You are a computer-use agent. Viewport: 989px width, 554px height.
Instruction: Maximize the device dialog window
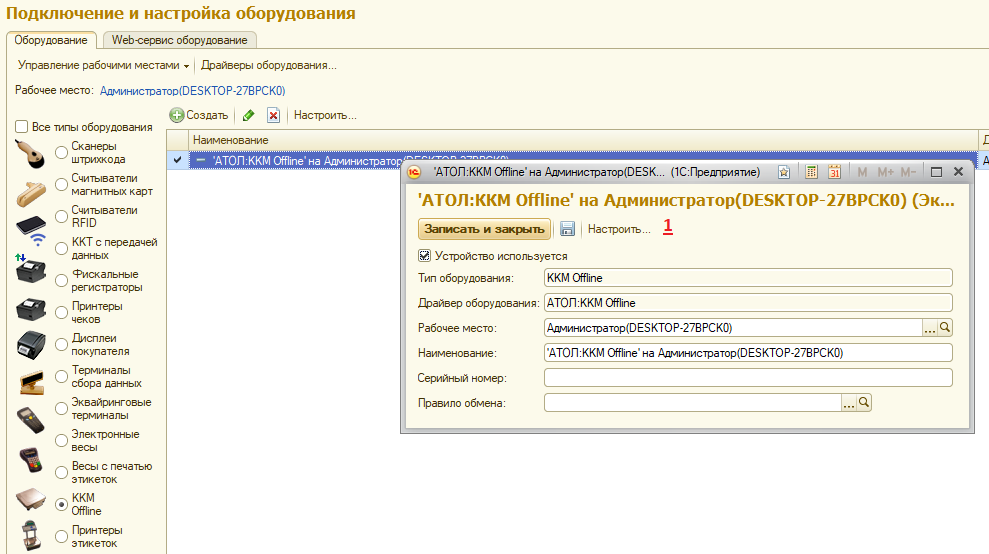[937, 172]
